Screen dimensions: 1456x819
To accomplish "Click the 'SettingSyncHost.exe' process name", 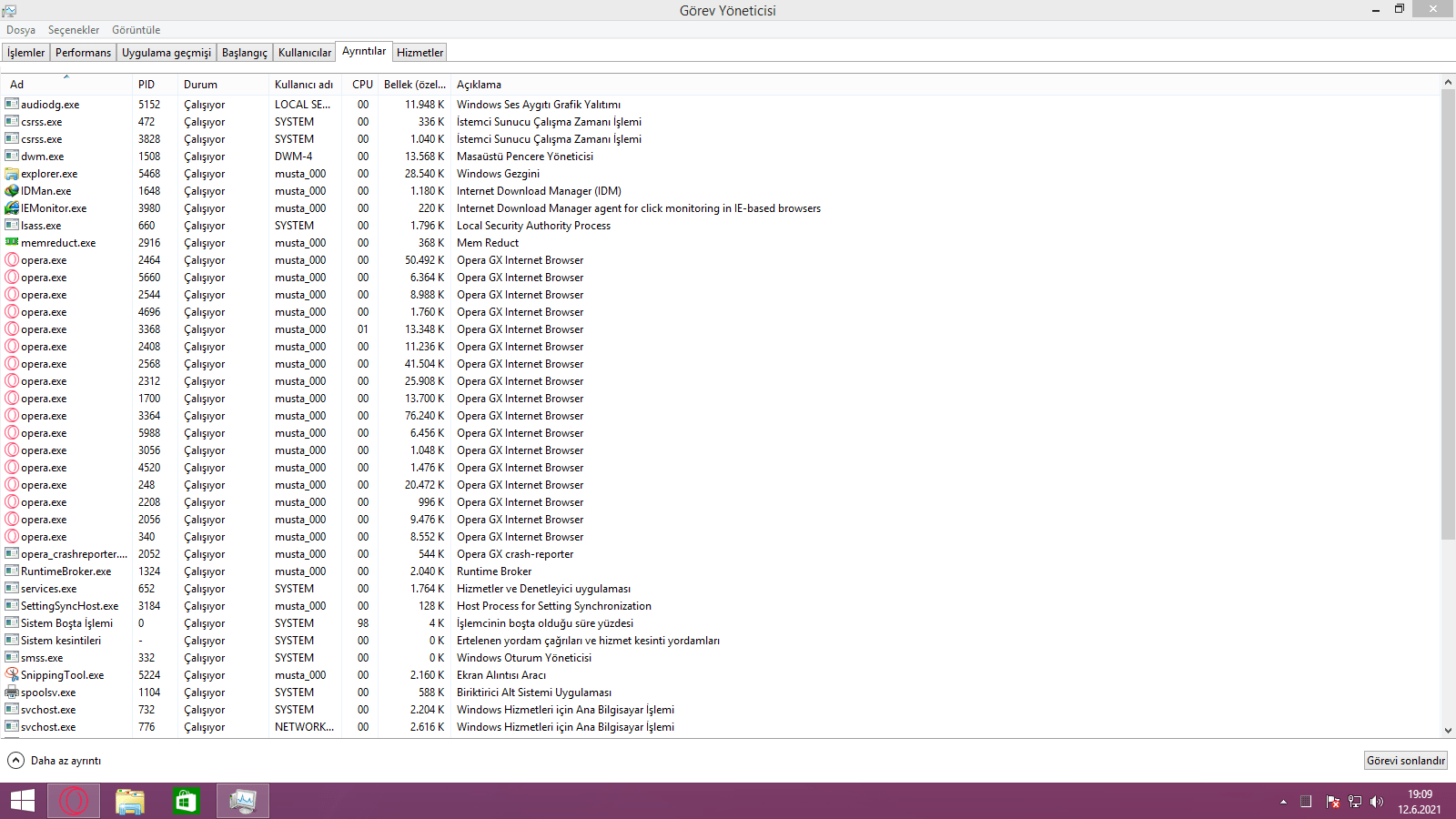I will (69, 606).
